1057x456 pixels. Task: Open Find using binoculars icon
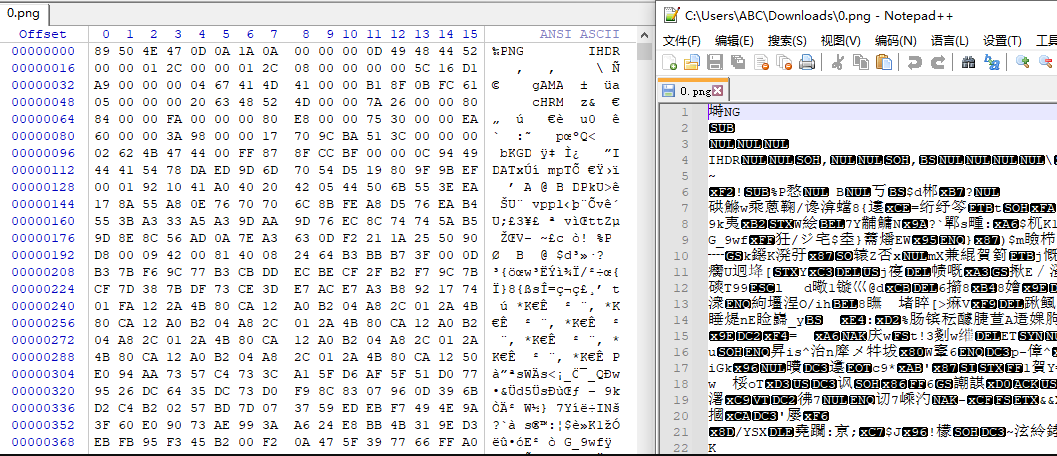969,63
